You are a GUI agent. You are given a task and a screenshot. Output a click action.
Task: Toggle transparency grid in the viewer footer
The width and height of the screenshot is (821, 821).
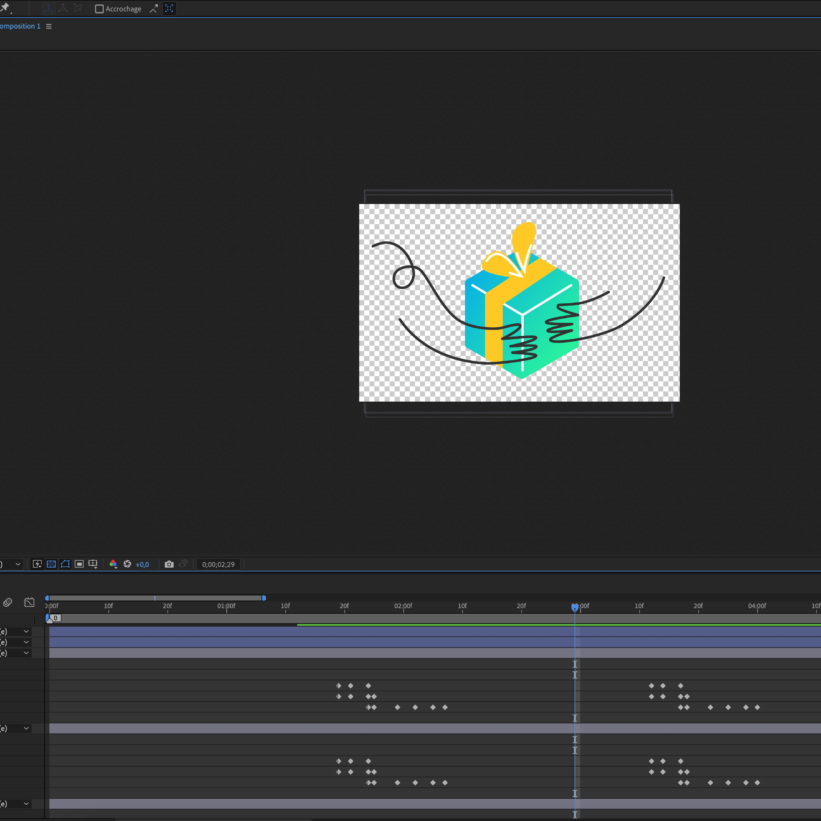pos(51,564)
